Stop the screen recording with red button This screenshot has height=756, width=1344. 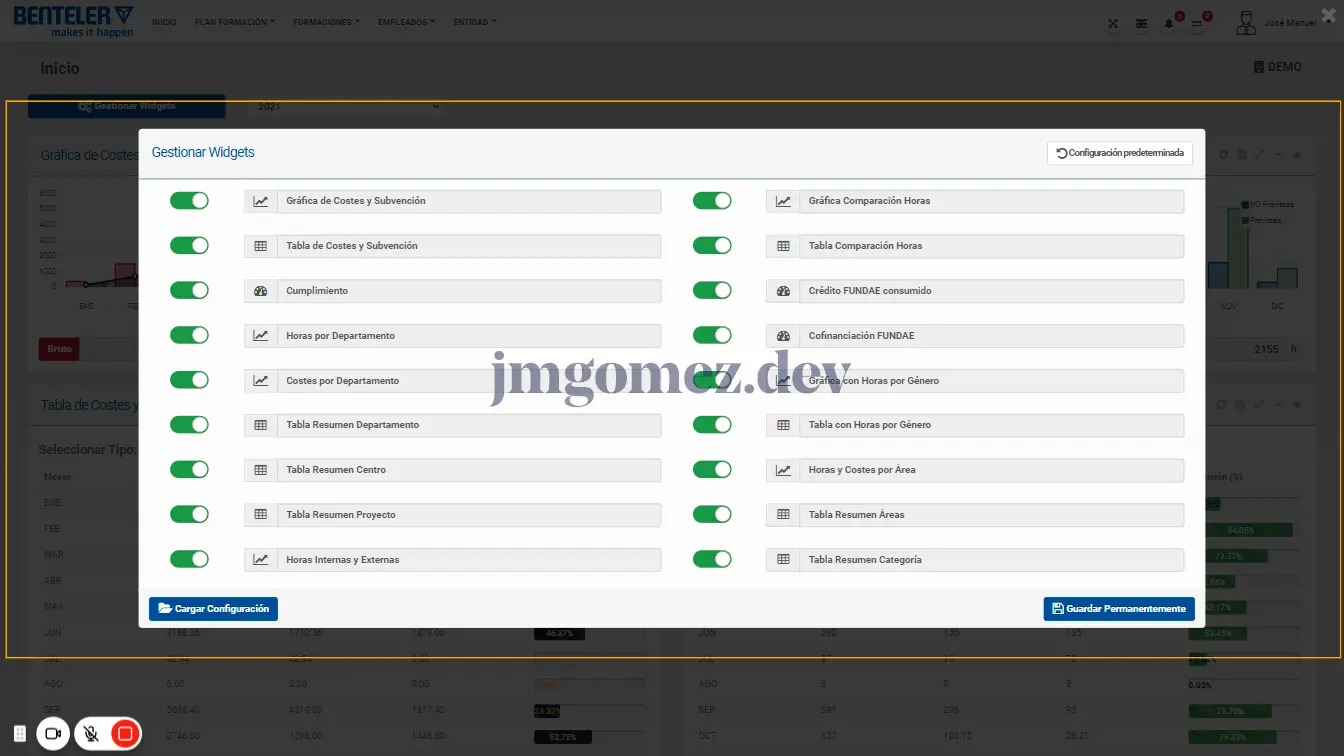point(125,734)
